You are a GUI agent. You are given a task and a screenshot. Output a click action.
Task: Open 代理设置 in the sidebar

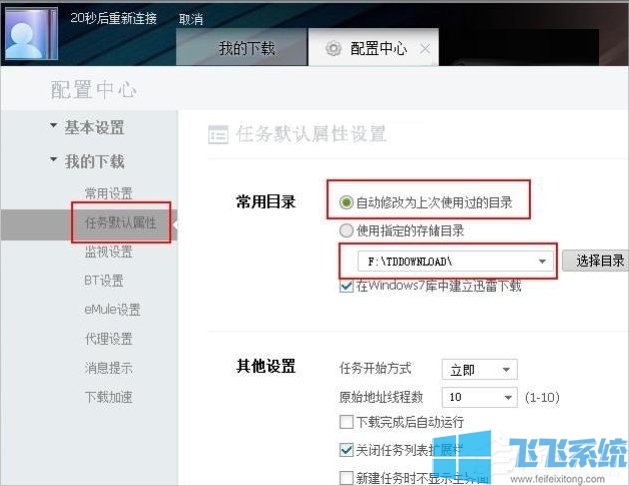(x=108, y=339)
